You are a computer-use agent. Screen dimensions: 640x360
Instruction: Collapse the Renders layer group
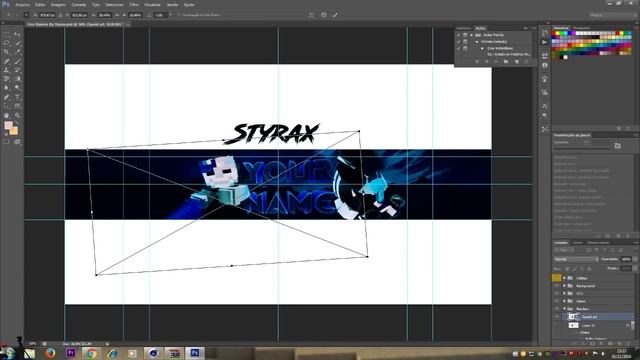pos(564,309)
